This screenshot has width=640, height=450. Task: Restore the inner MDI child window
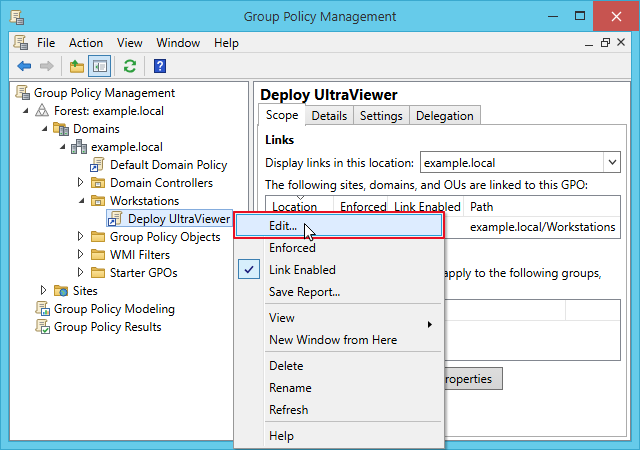coord(605,42)
